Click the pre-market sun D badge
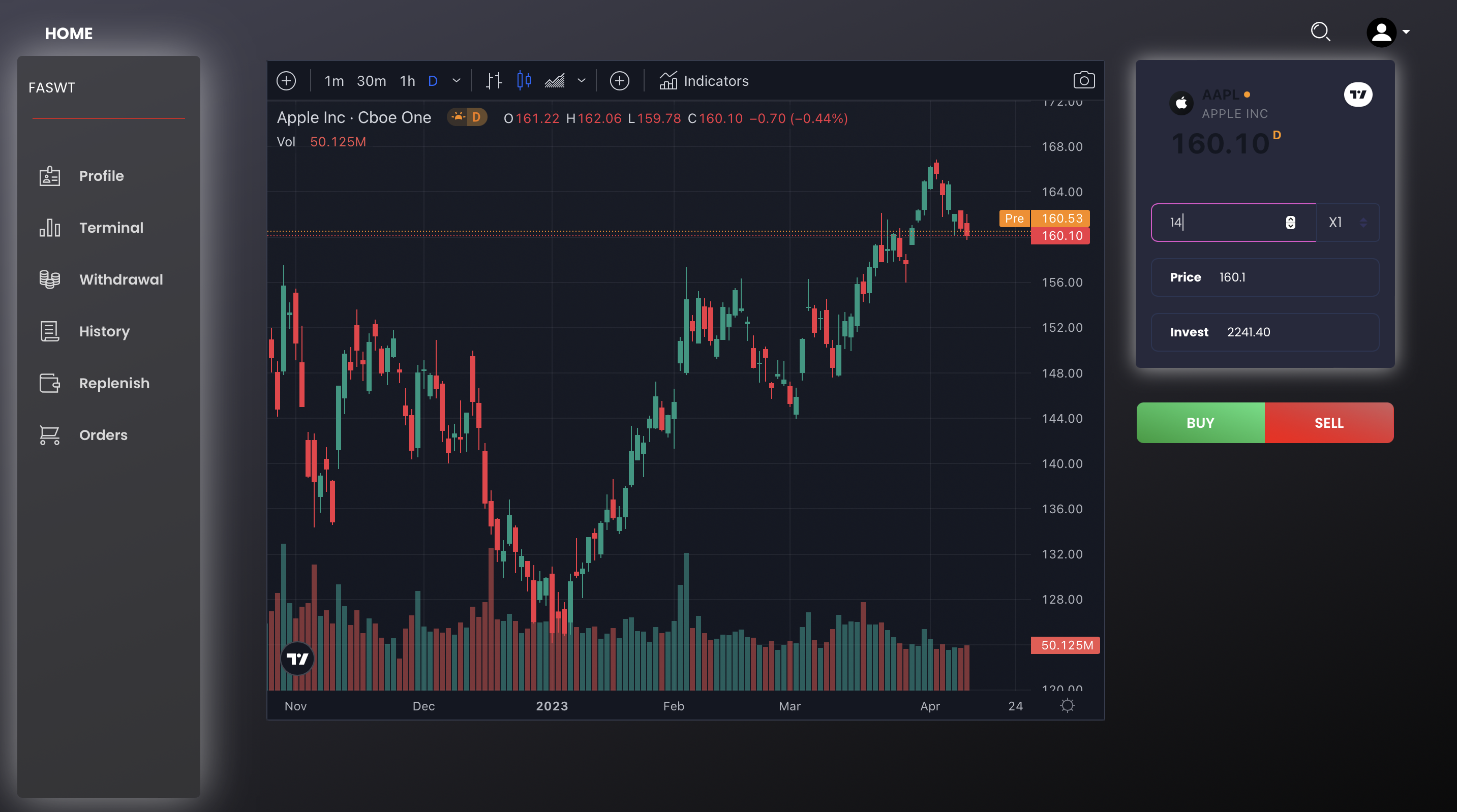 (467, 117)
